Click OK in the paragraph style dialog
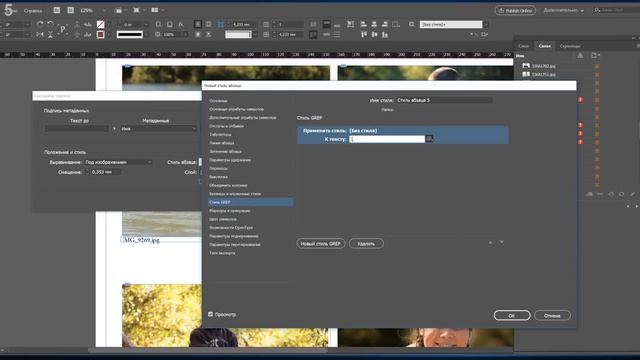 [x=512, y=316]
